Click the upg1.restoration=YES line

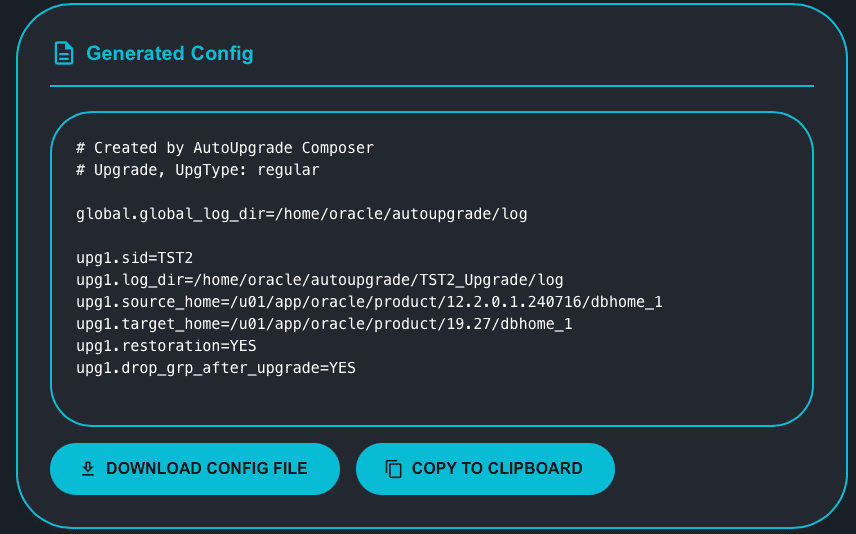(166, 346)
